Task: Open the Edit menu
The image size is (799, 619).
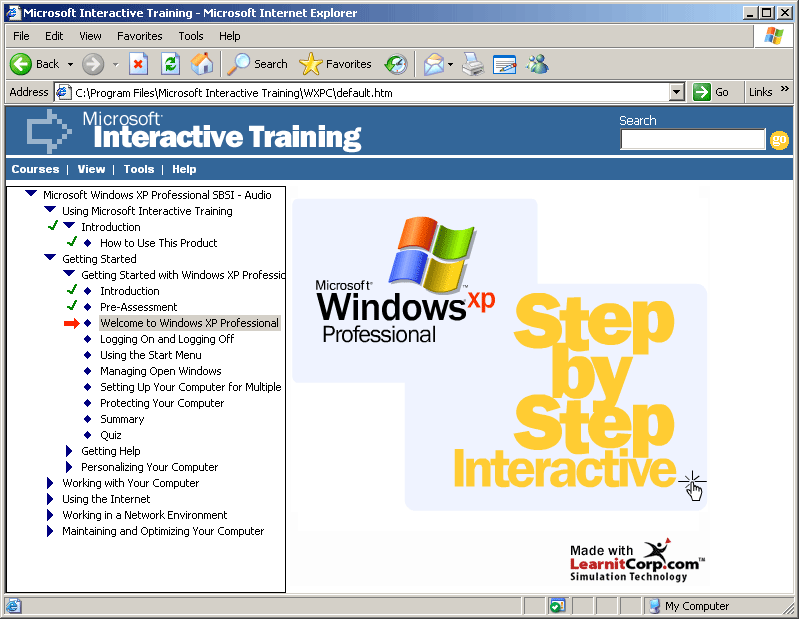Action: [x=54, y=36]
